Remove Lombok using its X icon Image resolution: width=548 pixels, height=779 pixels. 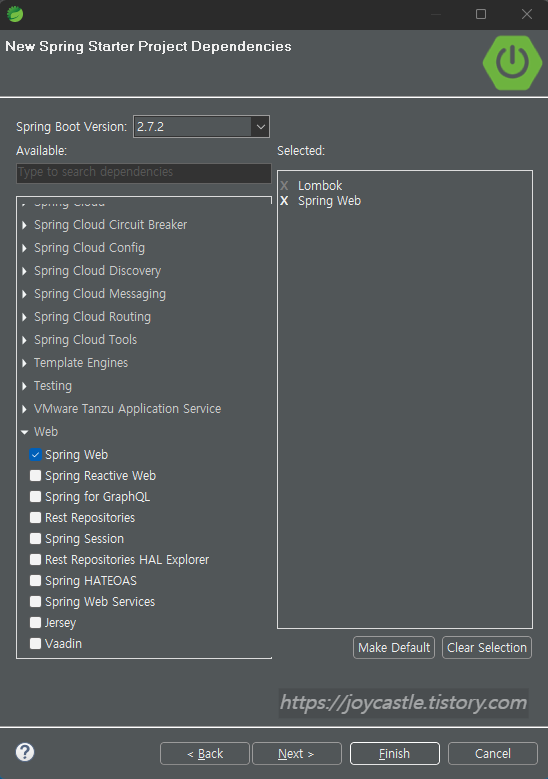[284, 186]
